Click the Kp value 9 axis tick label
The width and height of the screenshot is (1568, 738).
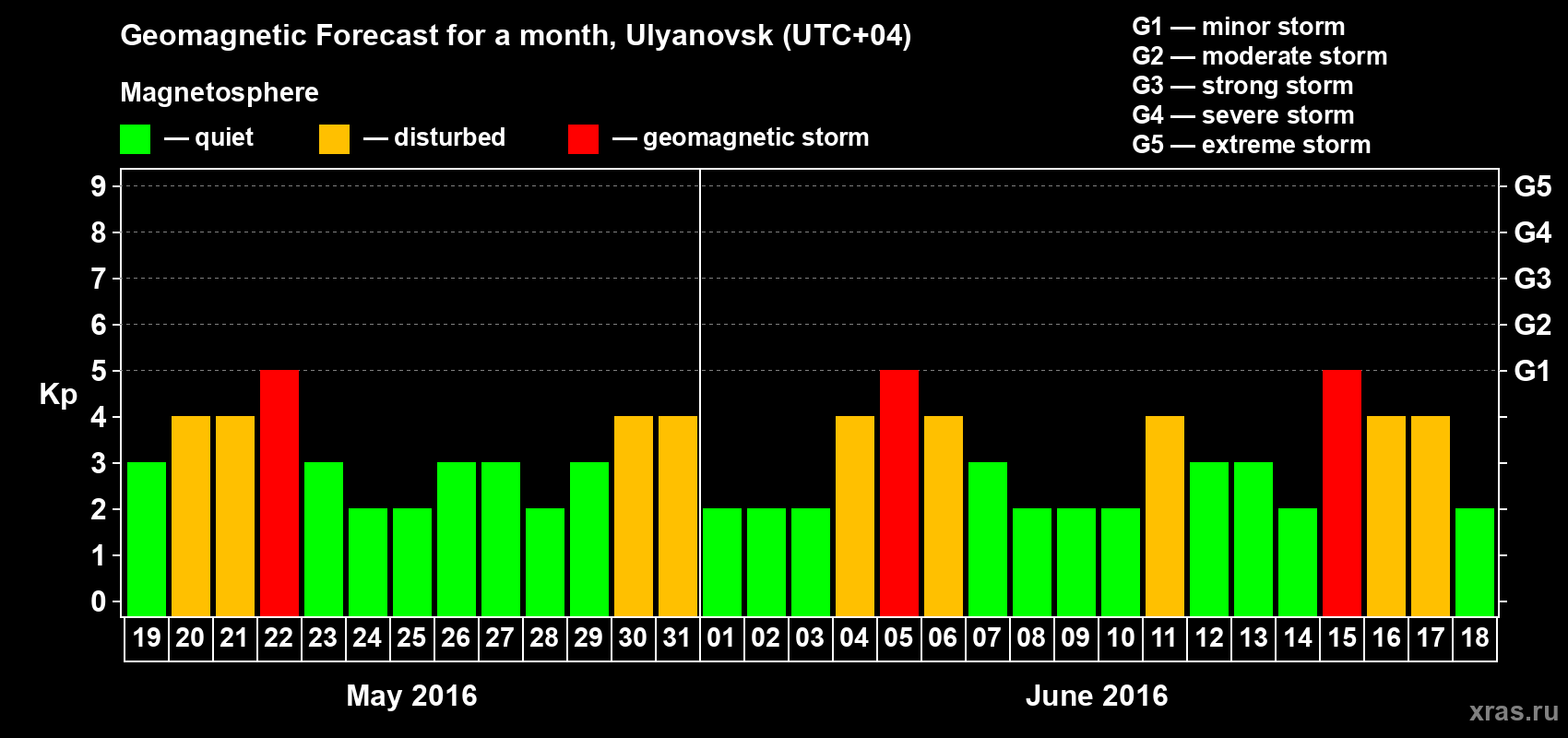pos(99,186)
